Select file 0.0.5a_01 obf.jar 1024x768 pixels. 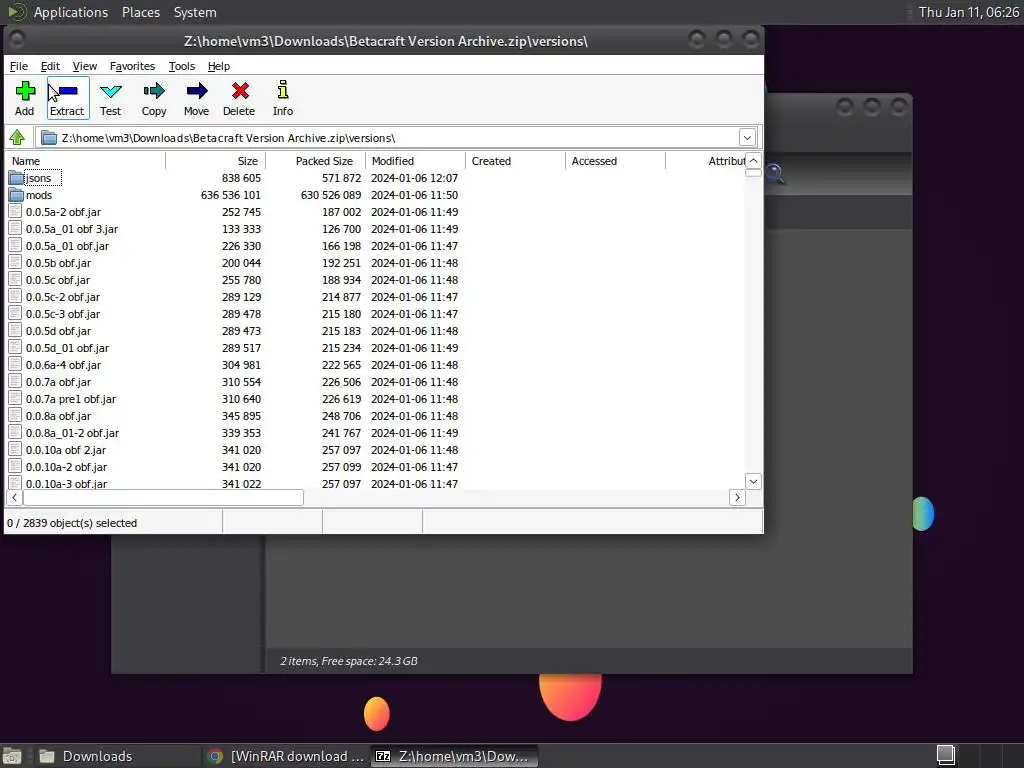67,246
